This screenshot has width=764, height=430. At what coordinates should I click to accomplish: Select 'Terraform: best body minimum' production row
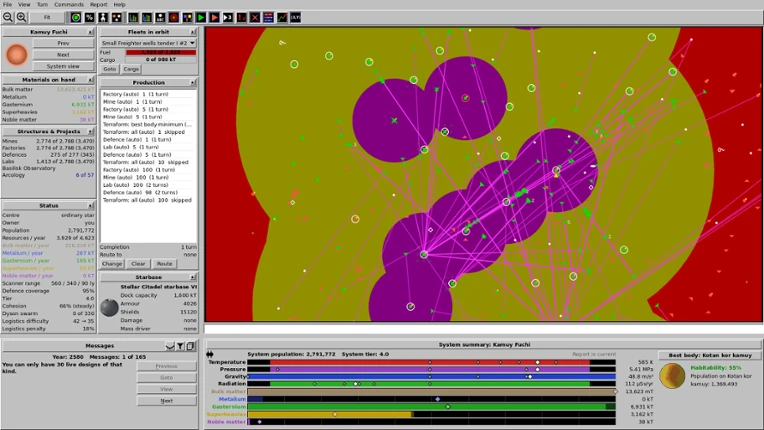tap(148, 124)
